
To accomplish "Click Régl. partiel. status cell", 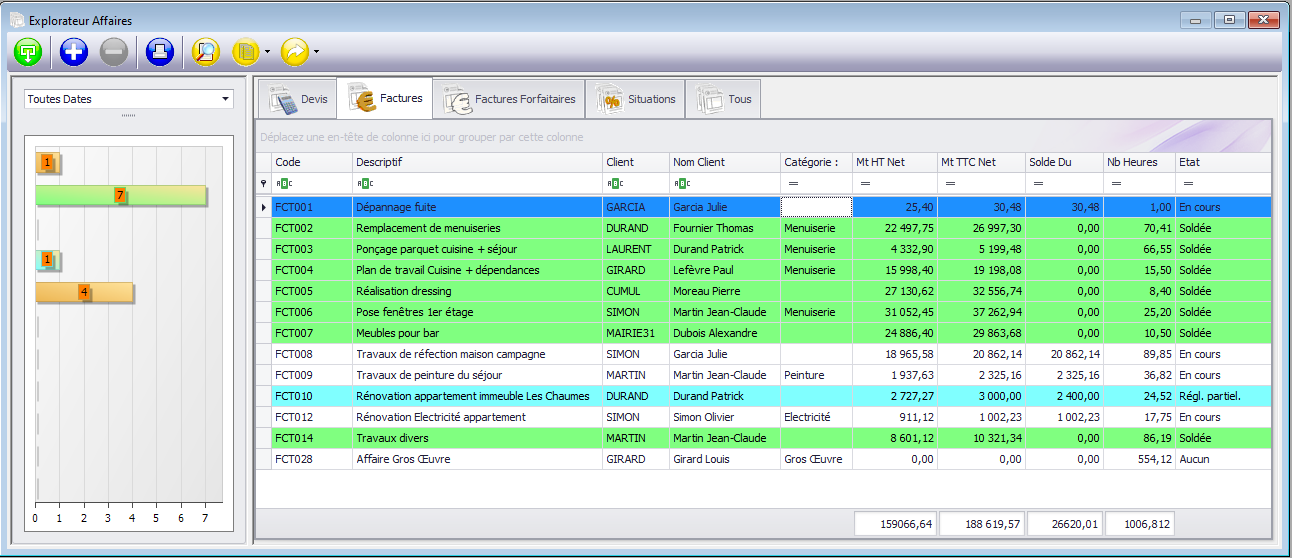I will 1223,396.
